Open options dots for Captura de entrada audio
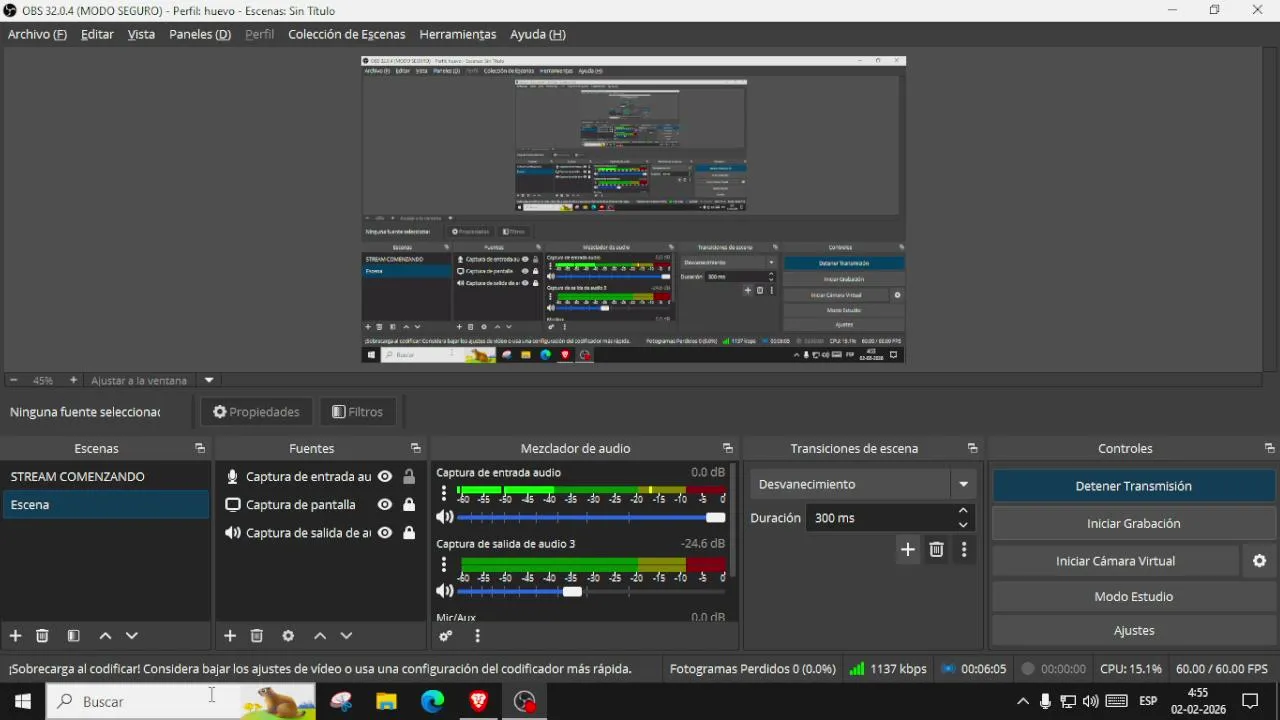Viewport: 1280px width, 720px height. point(444,494)
